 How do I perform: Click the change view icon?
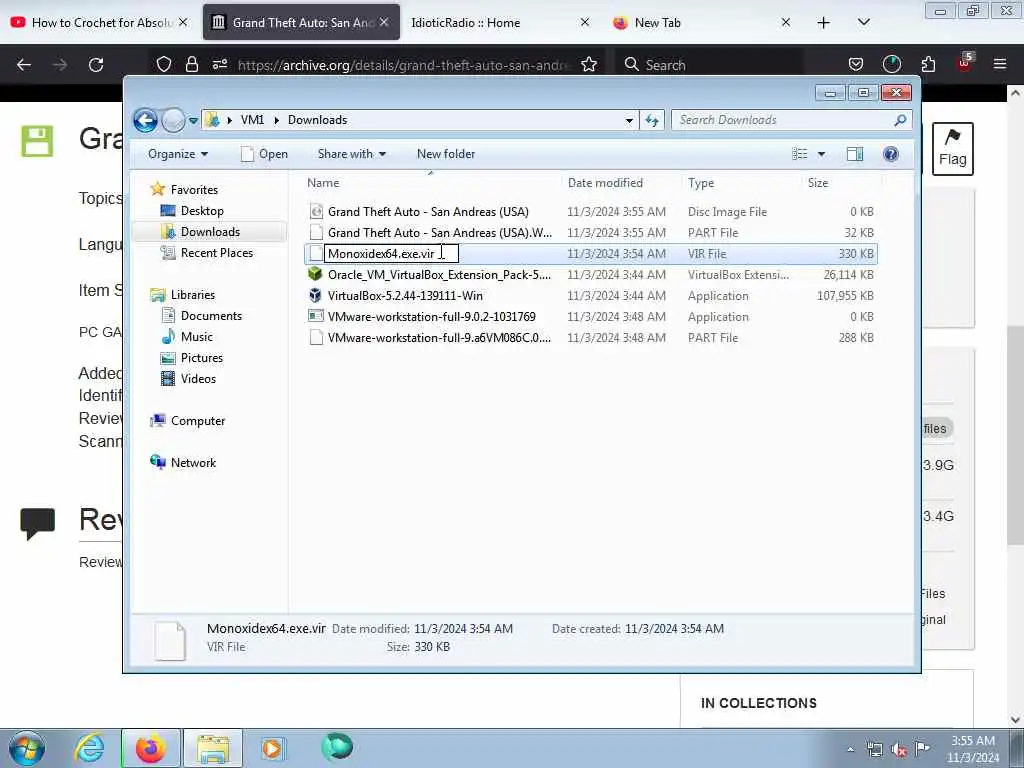click(800, 154)
